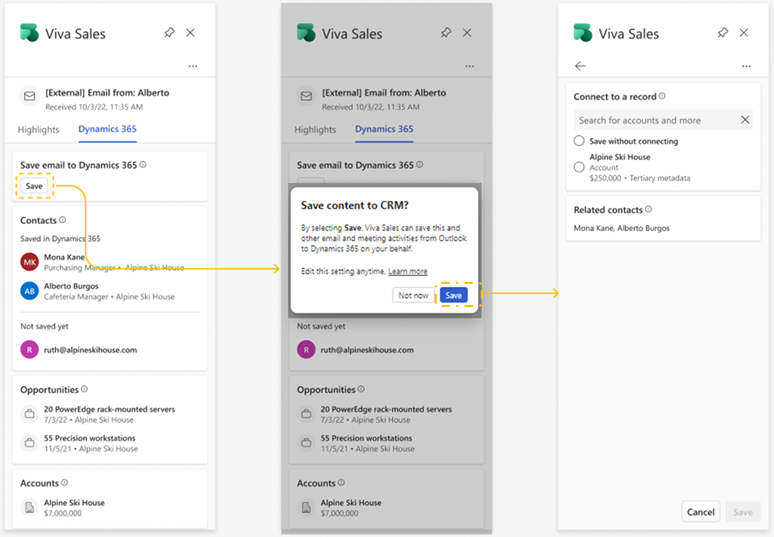Click info icon beside Contacts in left panel
Viewport: 774px width, 537px height.
[63, 220]
